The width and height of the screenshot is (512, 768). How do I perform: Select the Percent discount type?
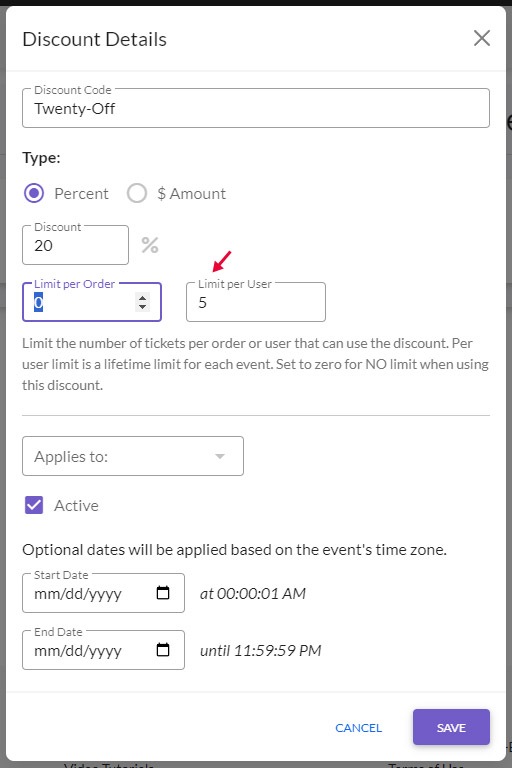coord(34,193)
